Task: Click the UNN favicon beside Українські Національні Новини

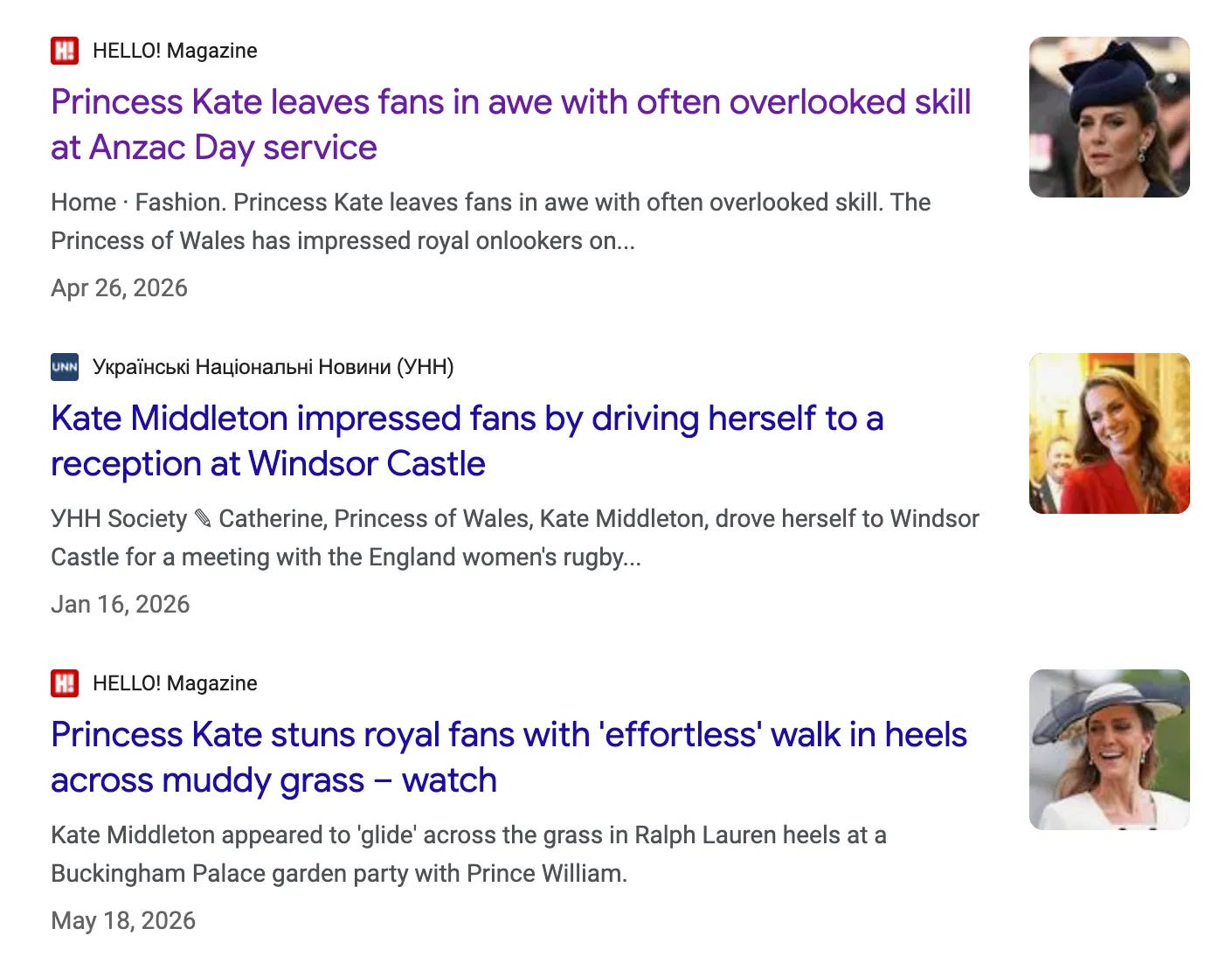Action: coord(65,367)
